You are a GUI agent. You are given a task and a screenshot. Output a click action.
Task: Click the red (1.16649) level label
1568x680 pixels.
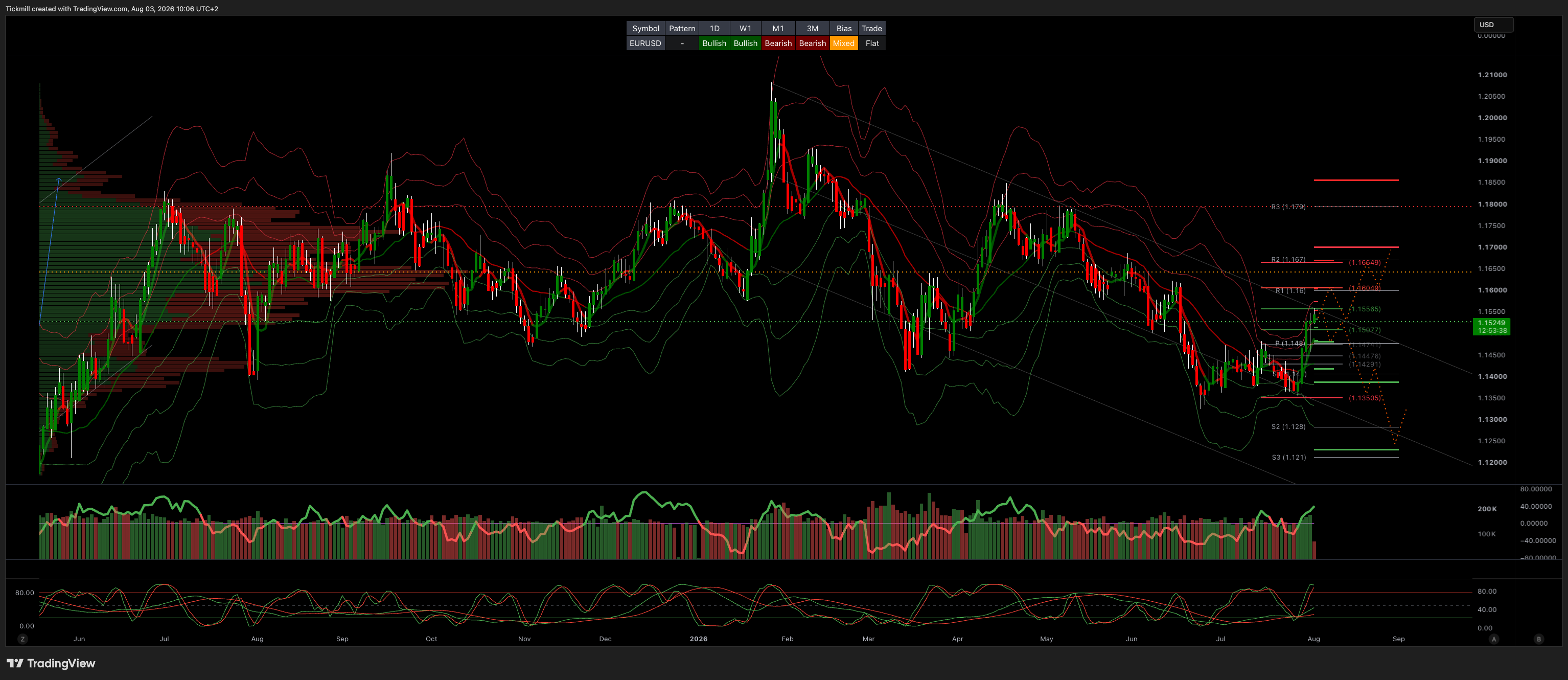point(1365,263)
